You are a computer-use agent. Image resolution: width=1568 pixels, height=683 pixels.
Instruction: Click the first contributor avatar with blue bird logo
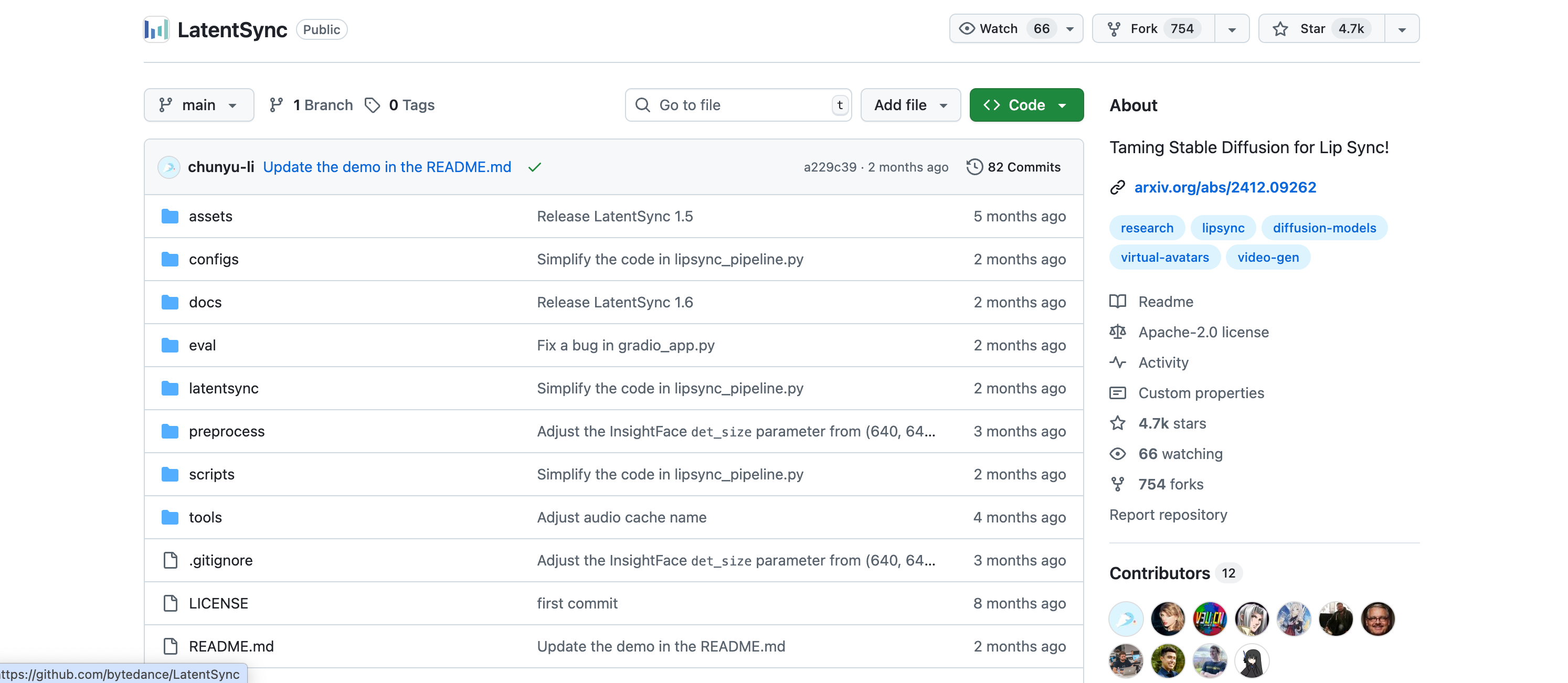pos(1126,619)
